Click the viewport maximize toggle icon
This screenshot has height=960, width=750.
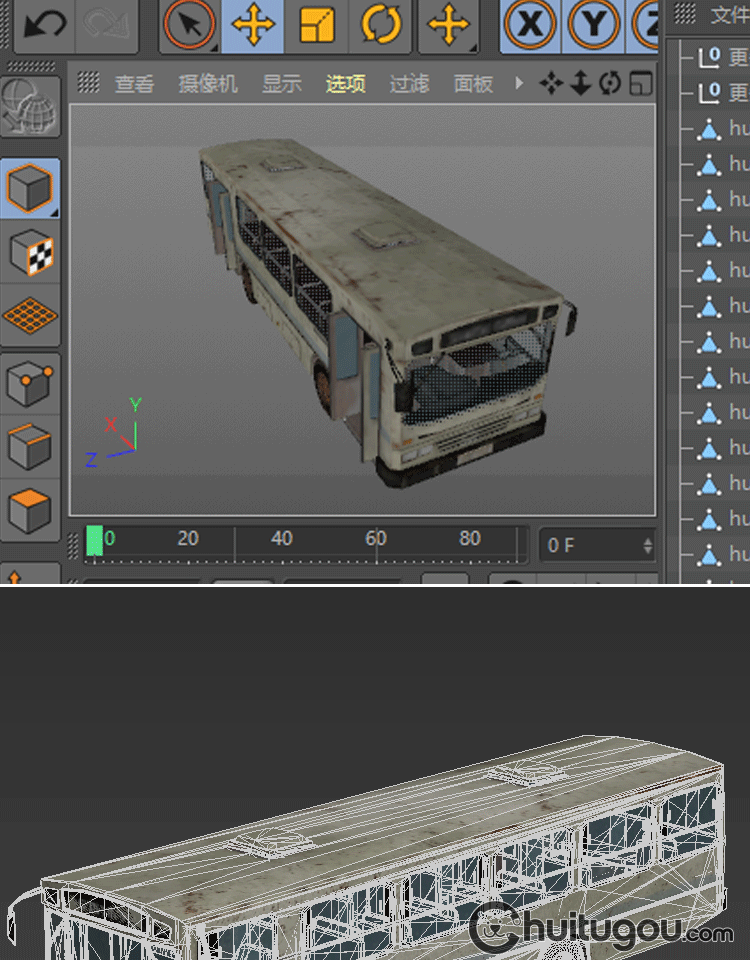pyautogui.click(x=641, y=84)
